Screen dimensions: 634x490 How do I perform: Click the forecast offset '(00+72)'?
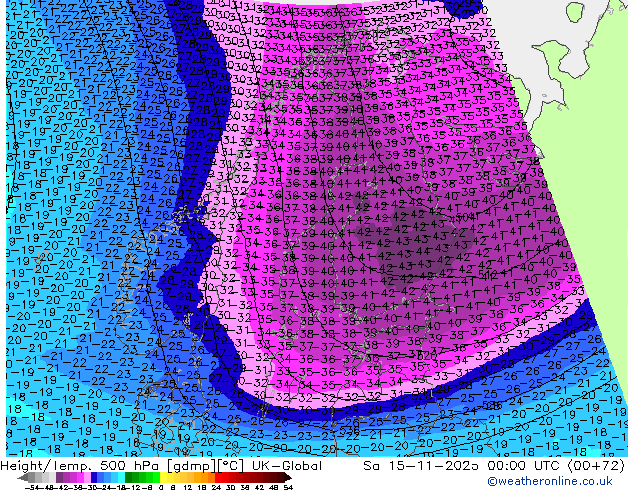click(597, 466)
